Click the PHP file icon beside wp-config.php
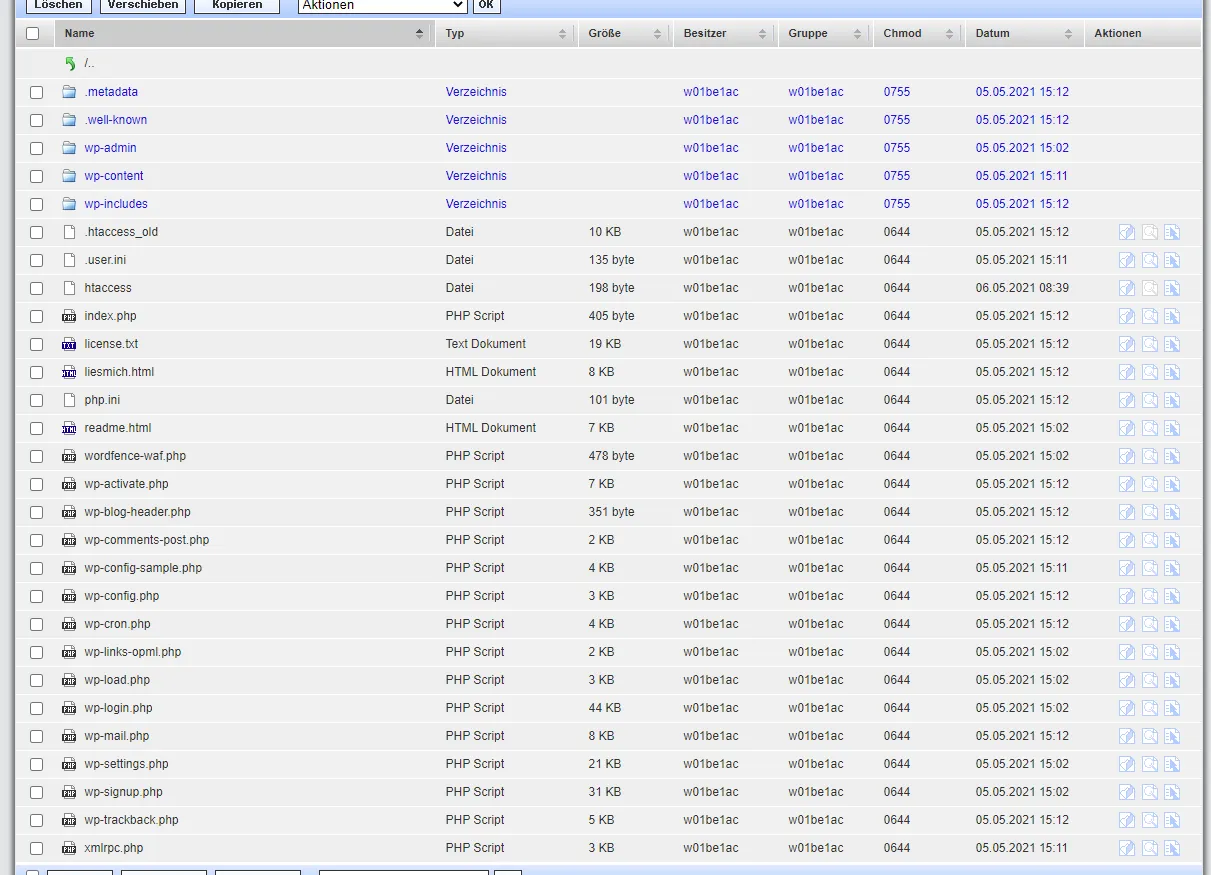Viewport: 1211px width, 875px height. pos(69,596)
